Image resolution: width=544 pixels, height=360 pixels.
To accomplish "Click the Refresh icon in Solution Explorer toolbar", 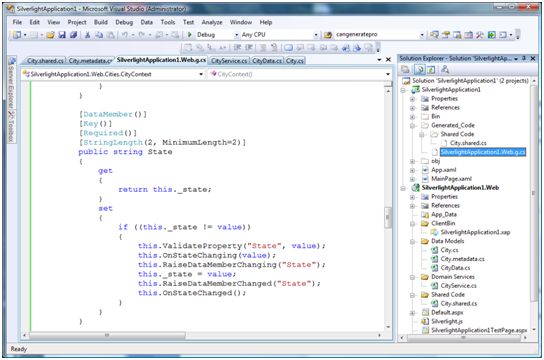I will point(431,69).
